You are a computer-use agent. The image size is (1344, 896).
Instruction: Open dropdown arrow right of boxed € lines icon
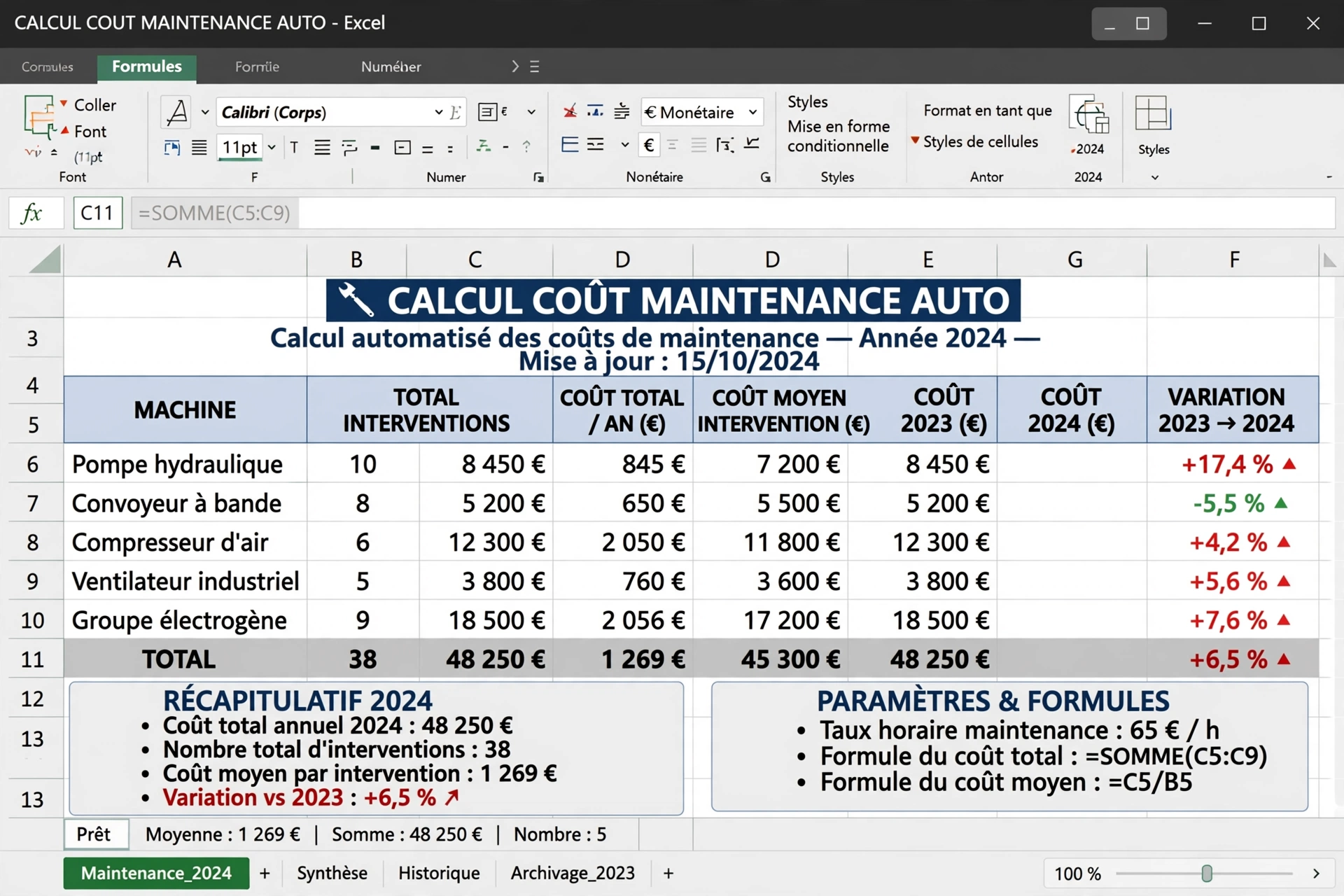coord(531,112)
